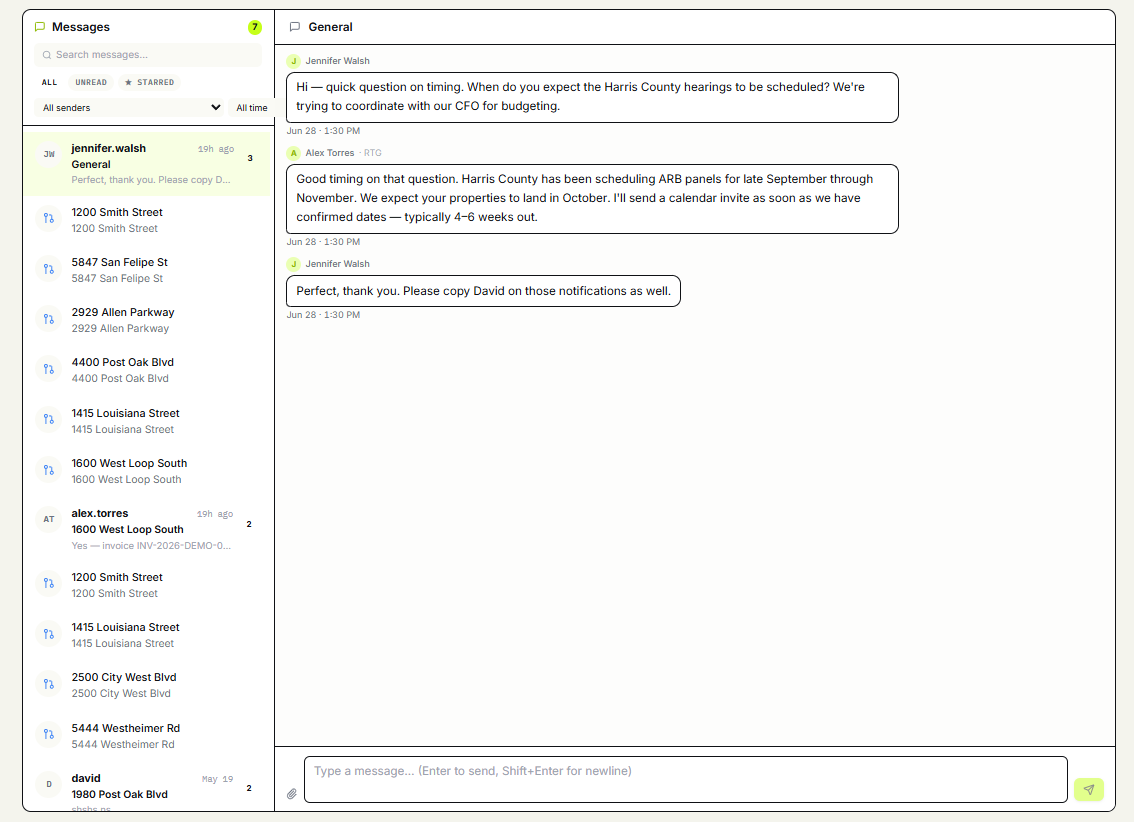Open the jennifer.walsh General conversation
The height and width of the screenshot is (822, 1134).
(147, 164)
